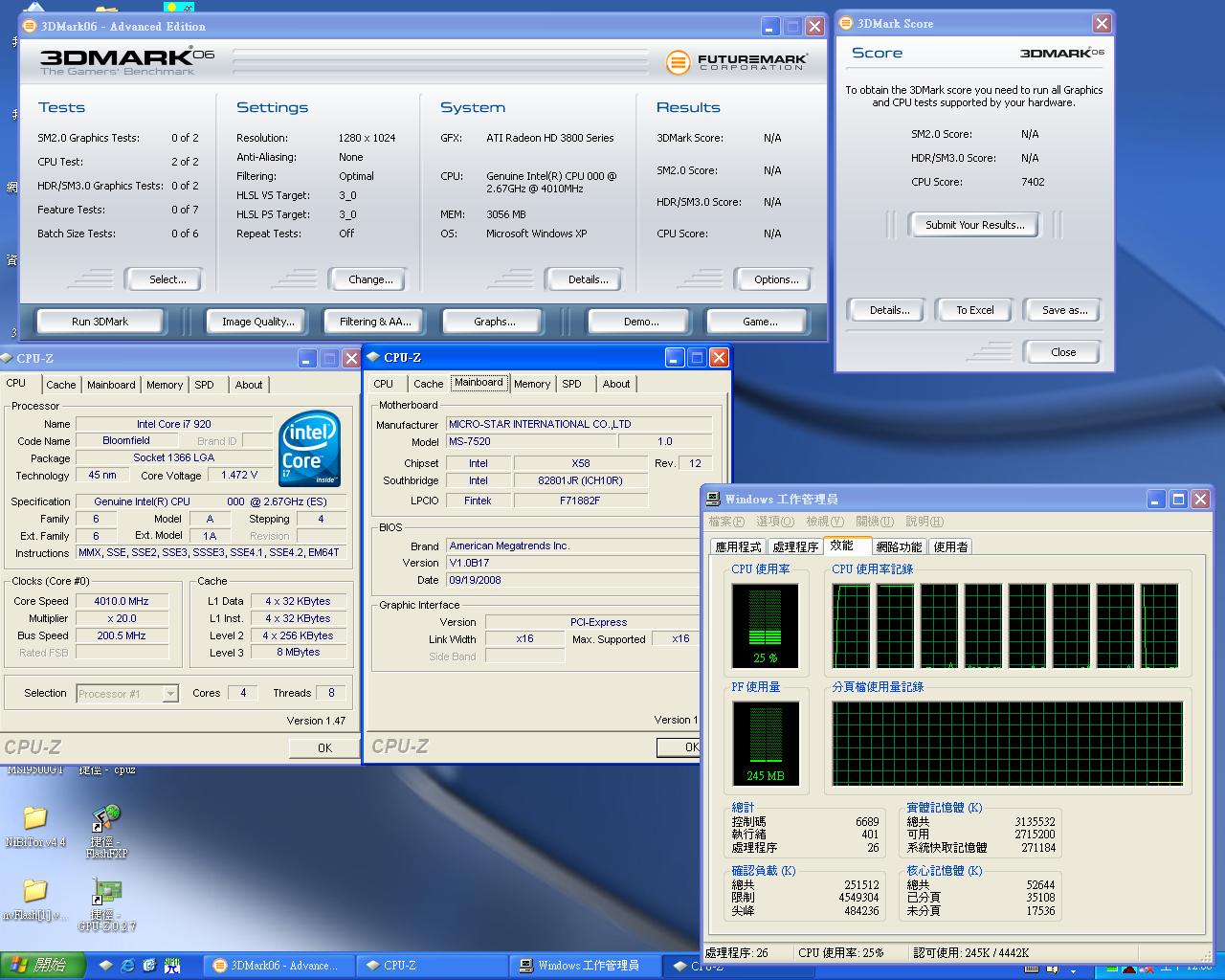This screenshot has width=1225, height=980.
Task: Start the 3DMark06 Demo
Action: tap(640, 322)
